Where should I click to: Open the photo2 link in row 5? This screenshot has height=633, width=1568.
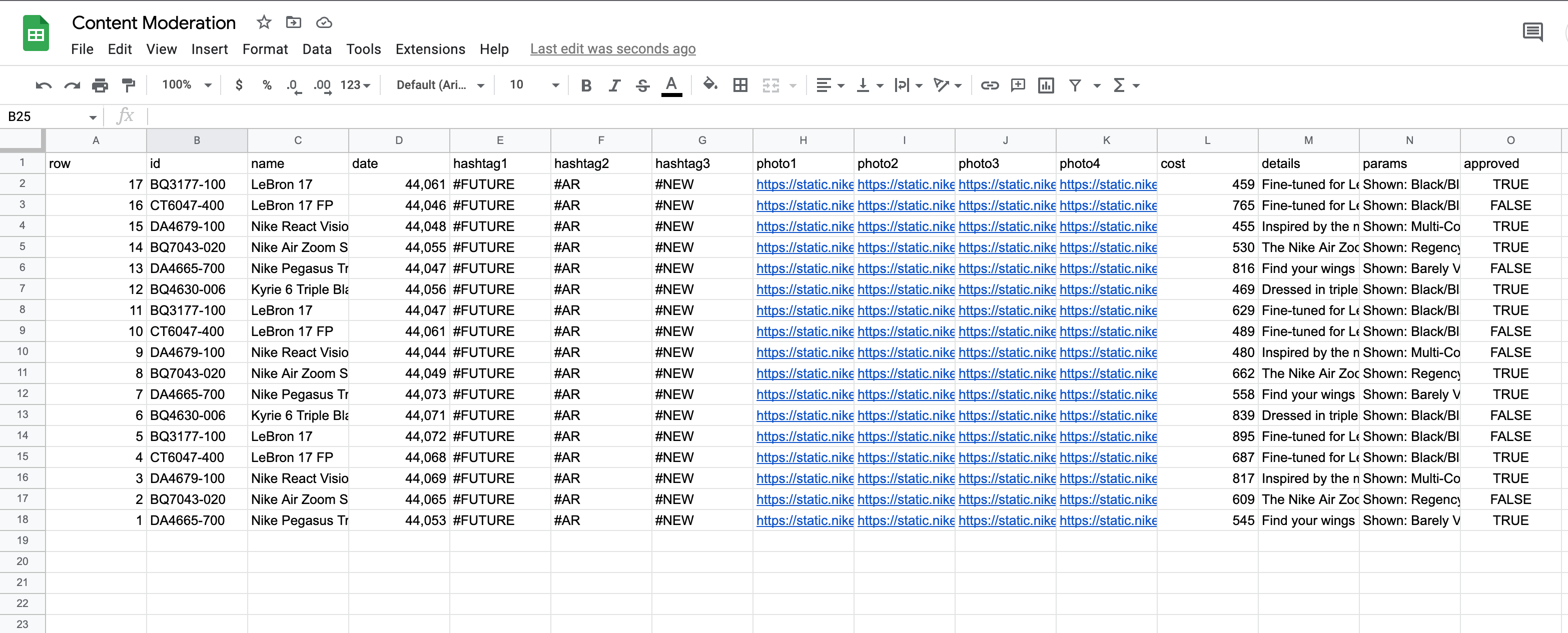(905, 247)
